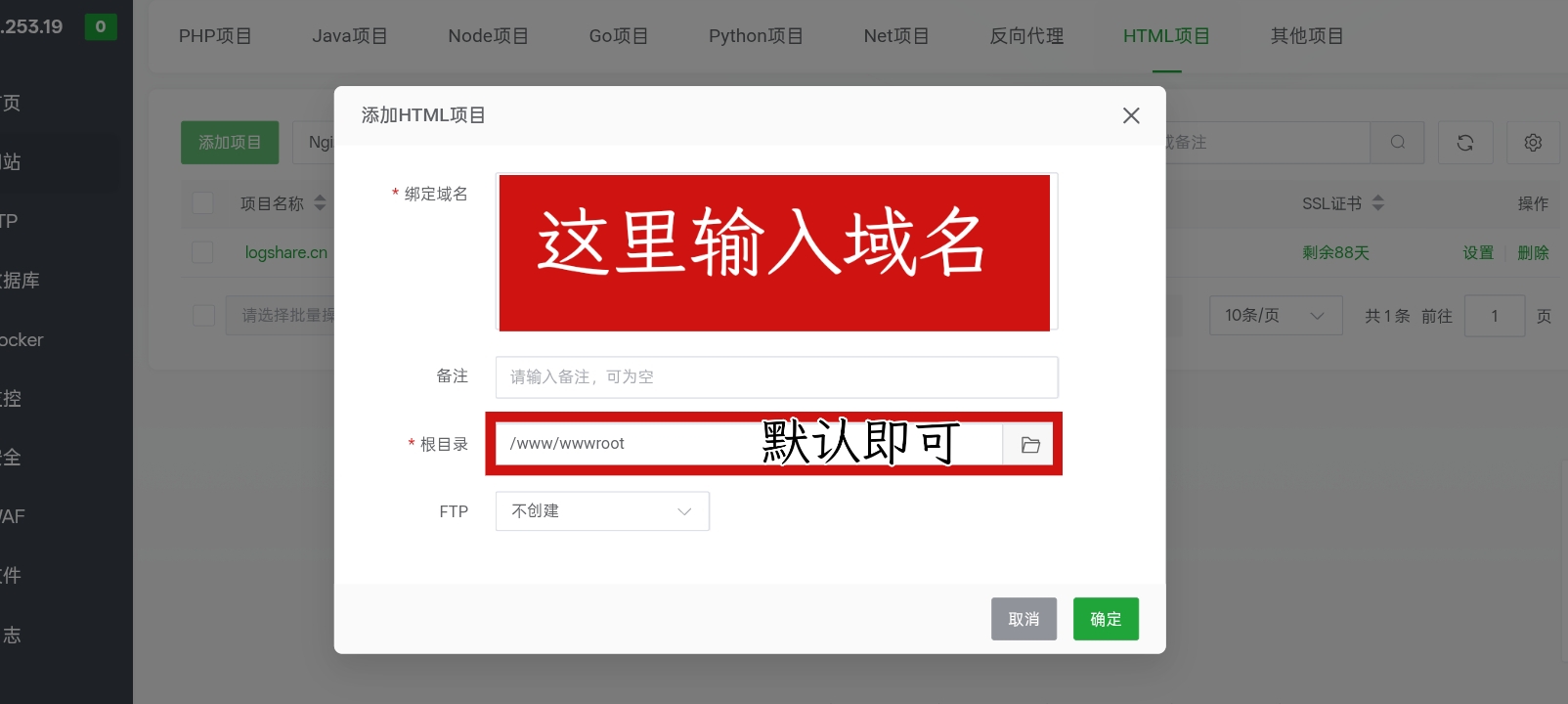
Task: Sort by the SSL证书 column arrows
Action: point(1377,203)
